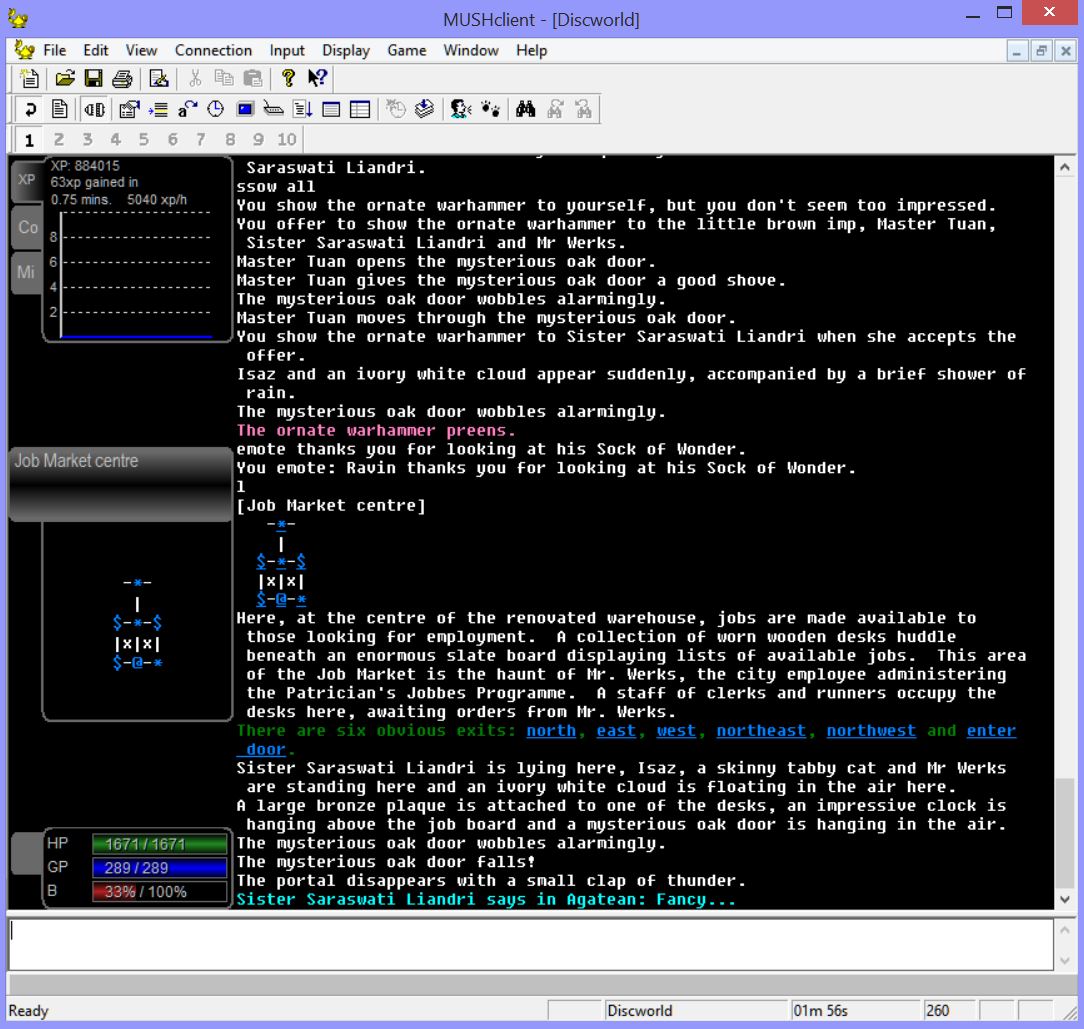1084x1029 pixels.
Task: Click the list with down-arrow icon
Action: coord(303,109)
